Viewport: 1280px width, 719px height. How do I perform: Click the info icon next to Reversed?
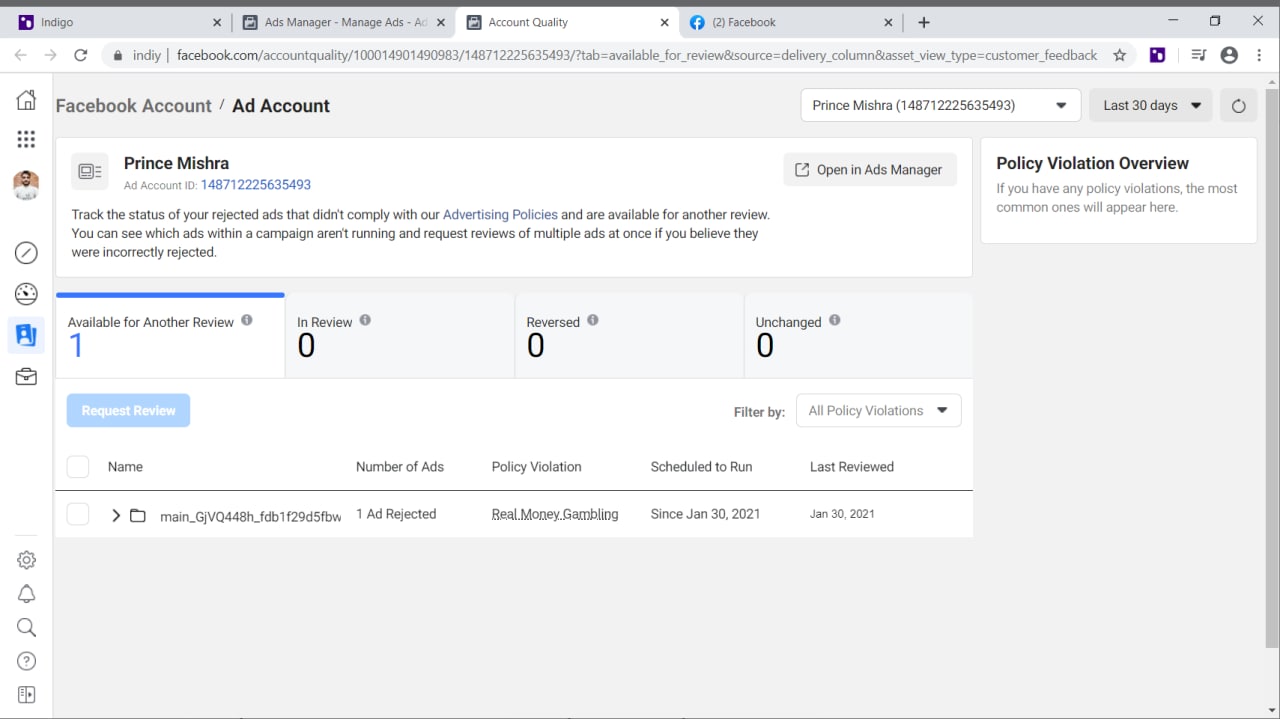[x=593, y=320]
